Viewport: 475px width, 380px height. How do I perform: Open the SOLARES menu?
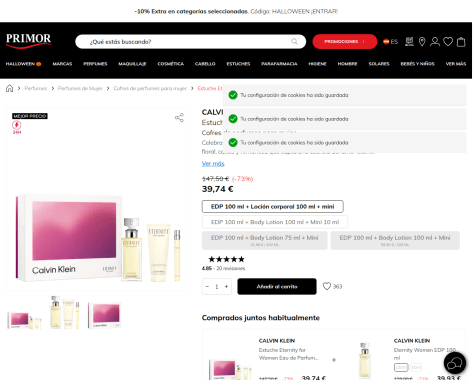click(x=379, y=64)
